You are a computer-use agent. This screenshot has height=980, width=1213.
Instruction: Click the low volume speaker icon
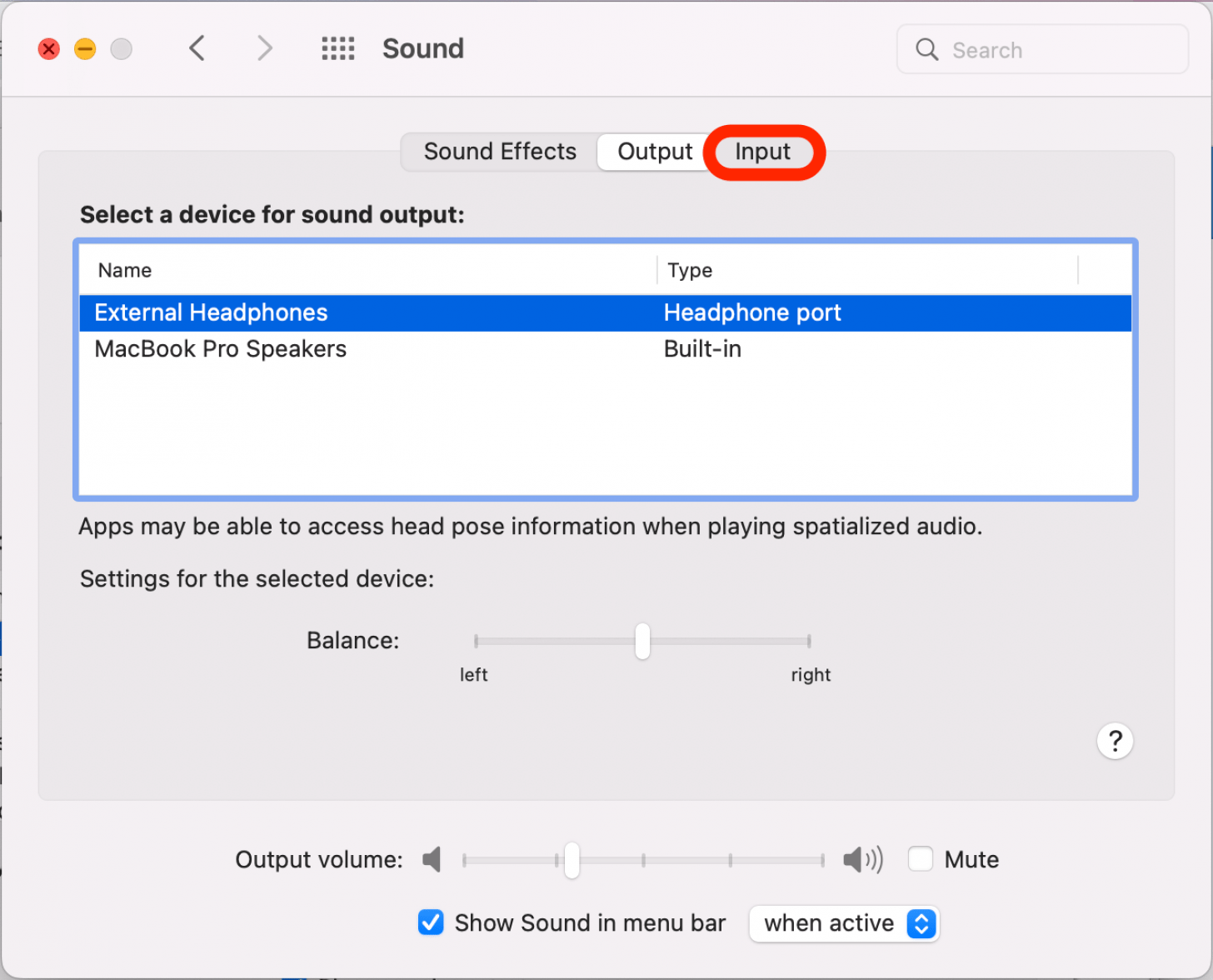432,859
